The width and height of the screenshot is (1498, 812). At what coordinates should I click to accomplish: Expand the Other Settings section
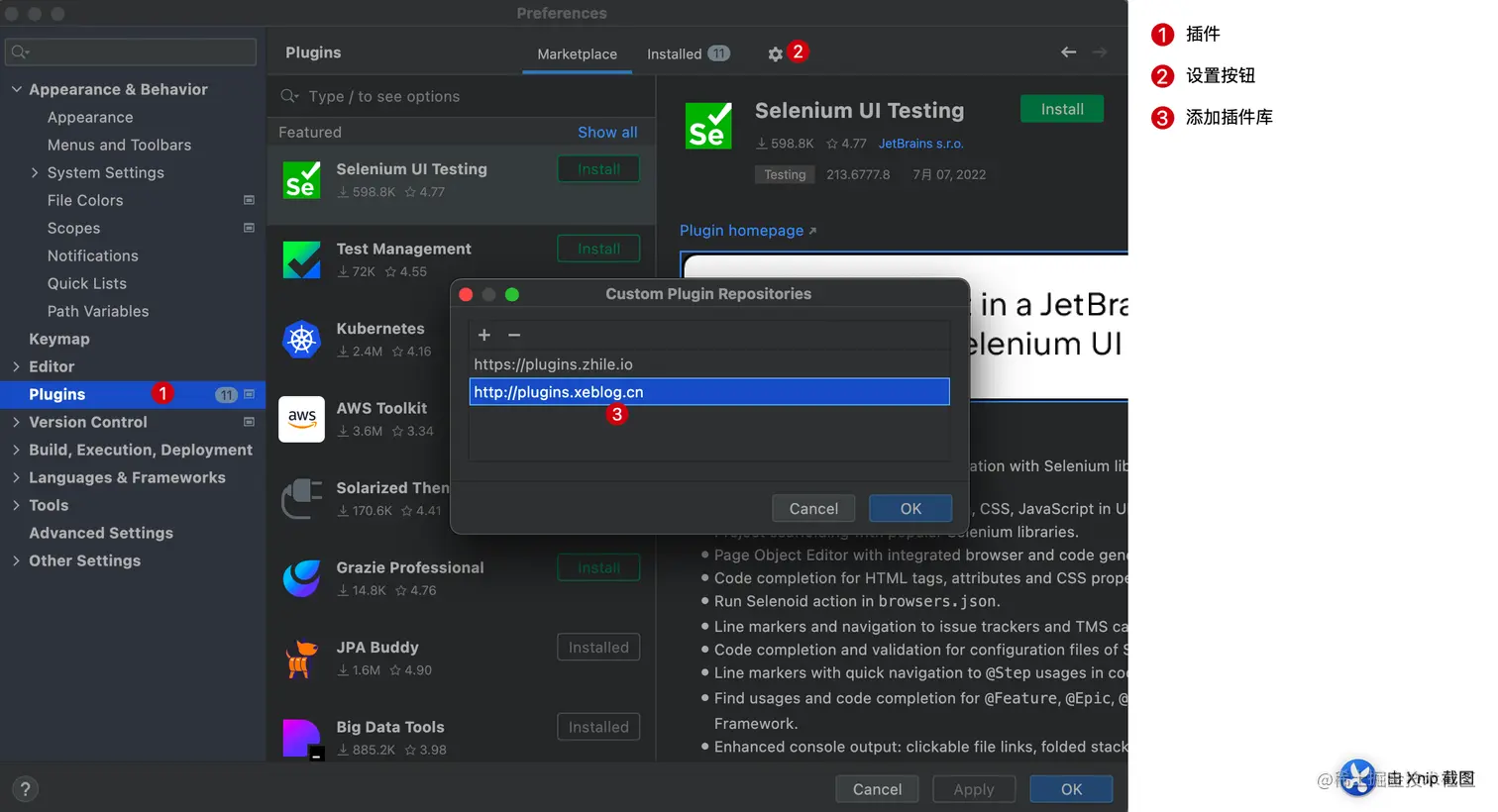click(x=16, y=560)
